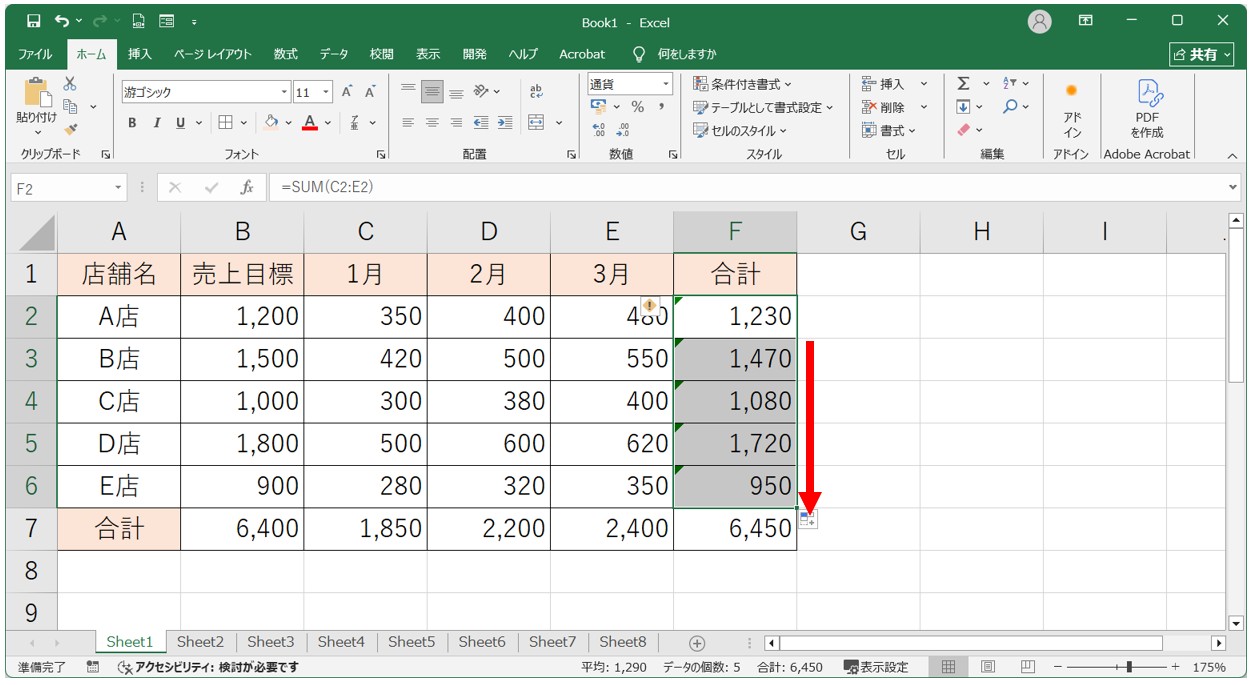Viewport: 1253px width, 685px height.
Task: Click the error warning icon near cell E2
Action: click(x=650, y=305)
